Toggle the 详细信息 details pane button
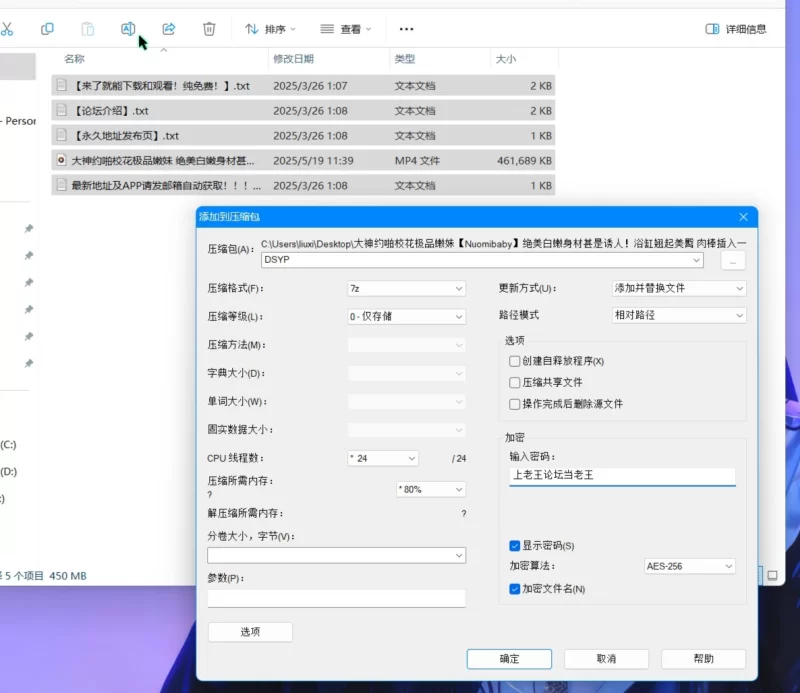The height and width of the screenshot is (693, 800). pos(736,29)
